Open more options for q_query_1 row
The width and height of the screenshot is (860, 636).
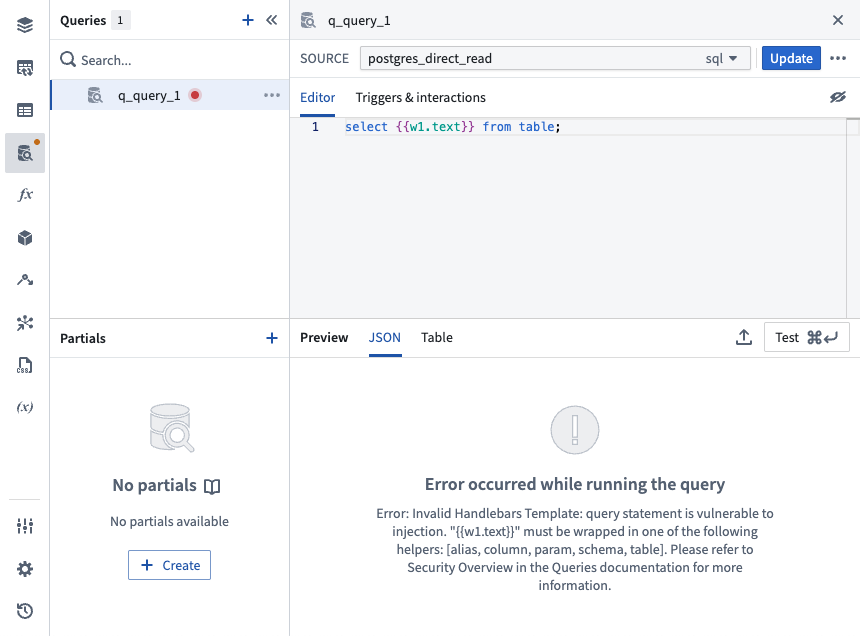[x=272, y=95]
